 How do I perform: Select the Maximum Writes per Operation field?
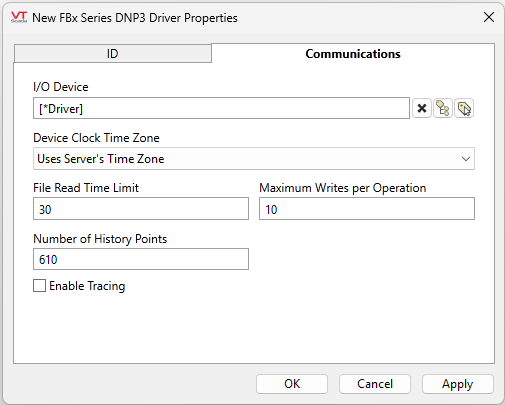click(367, 209)
